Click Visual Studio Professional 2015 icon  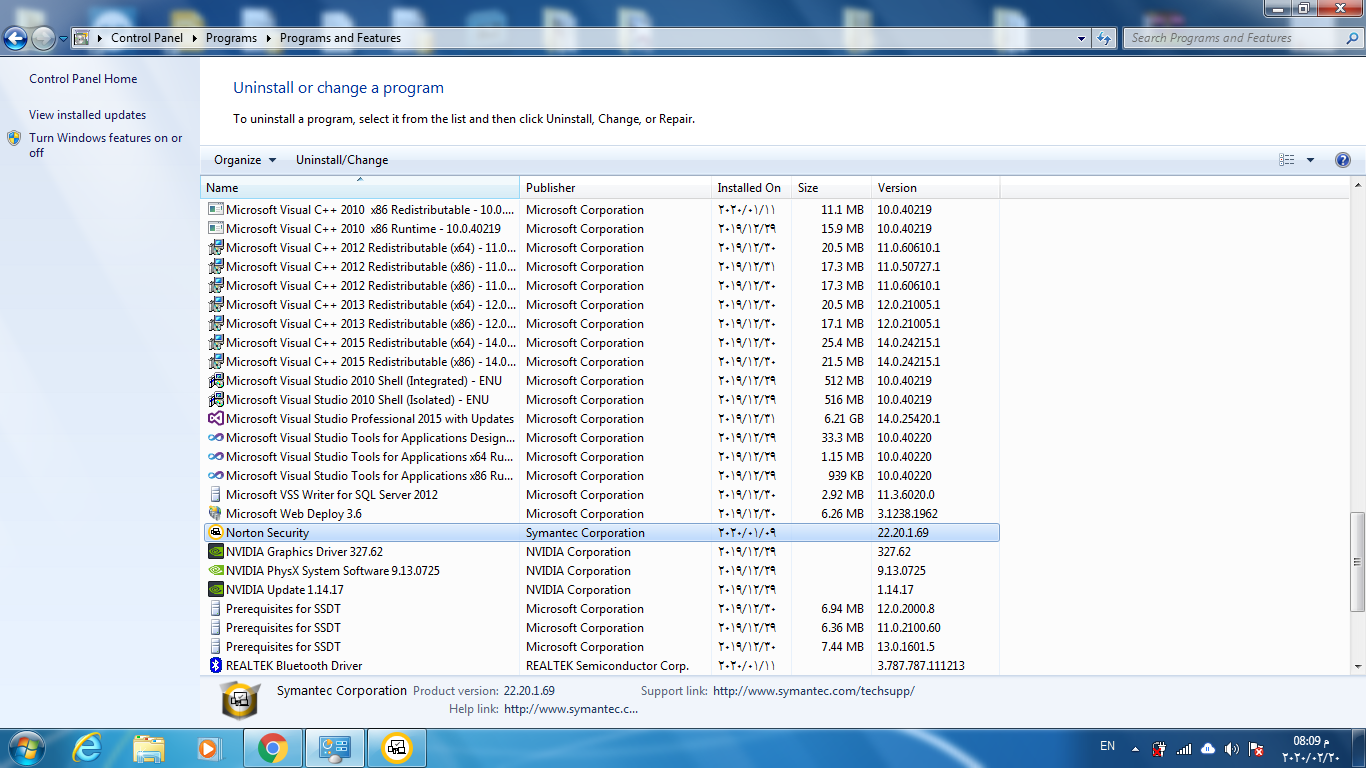(x=215, y=419)
